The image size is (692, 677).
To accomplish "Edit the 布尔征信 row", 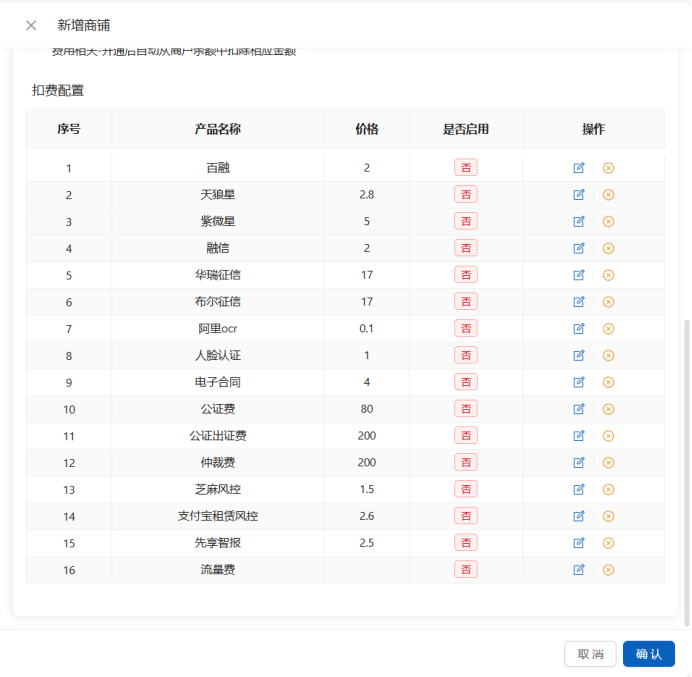I will pos(579,302).
